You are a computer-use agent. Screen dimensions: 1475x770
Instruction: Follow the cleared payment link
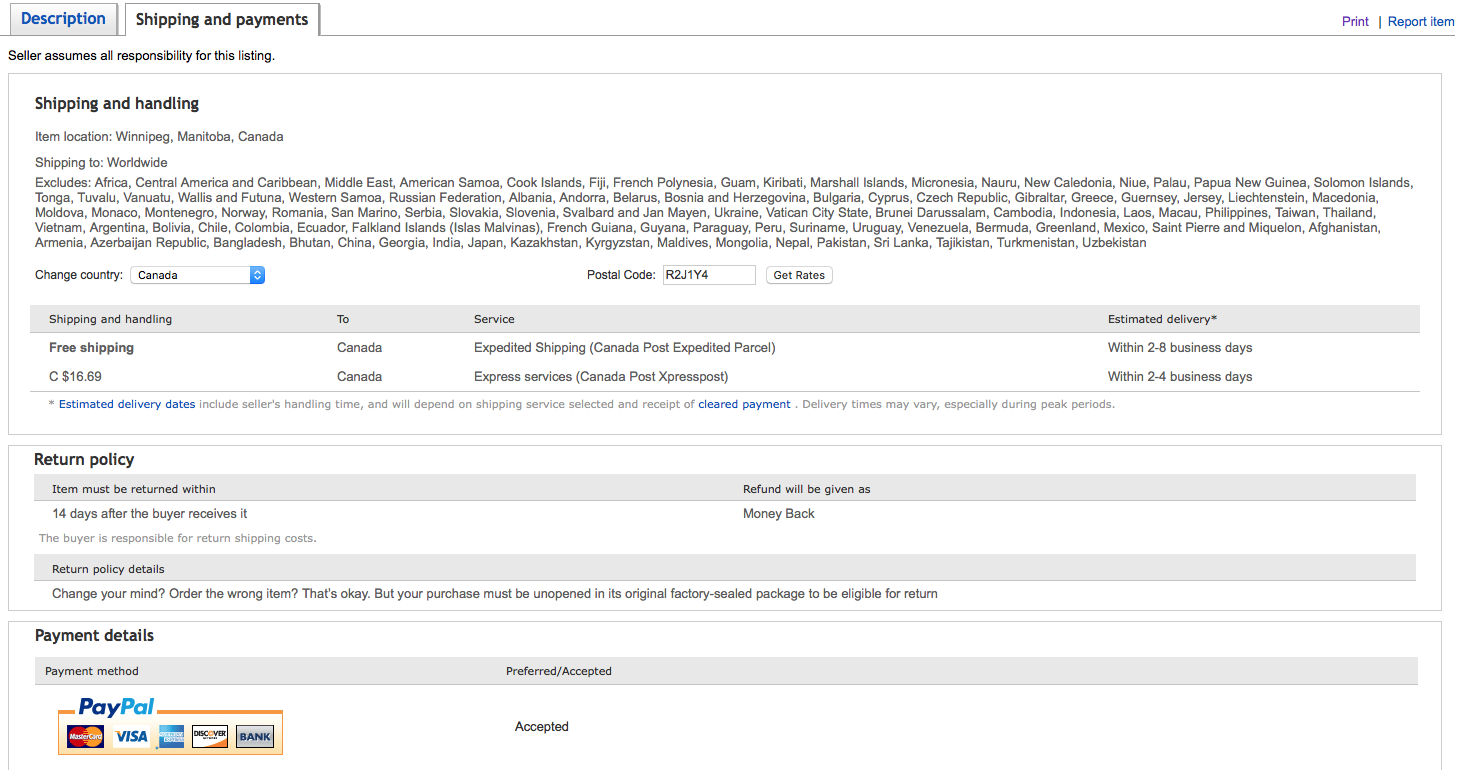(744, 405)
